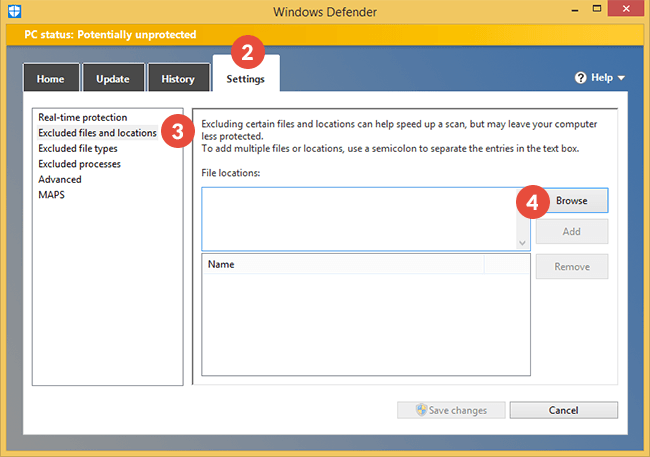Maximize the Windows Defender window
The height and width of the screenshot is (457, 650).
tap(597, 9)
